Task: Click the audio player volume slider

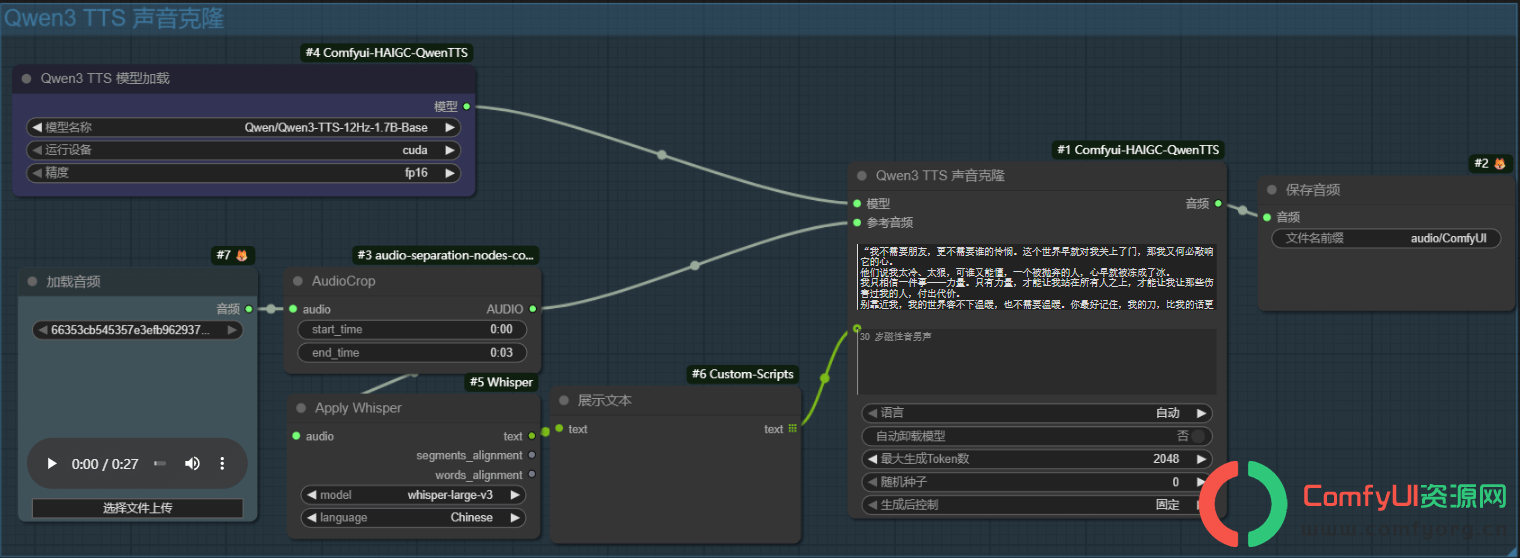Action: 160,464
